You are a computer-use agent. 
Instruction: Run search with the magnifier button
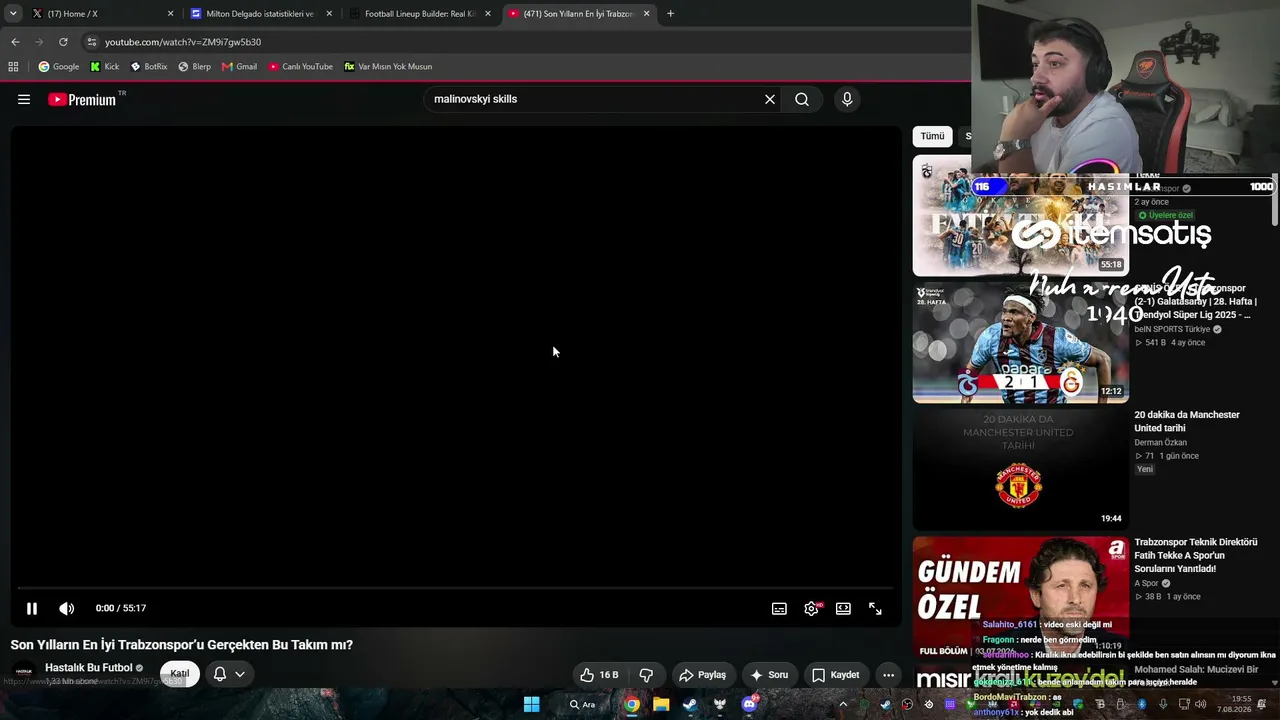pos(802,99)
